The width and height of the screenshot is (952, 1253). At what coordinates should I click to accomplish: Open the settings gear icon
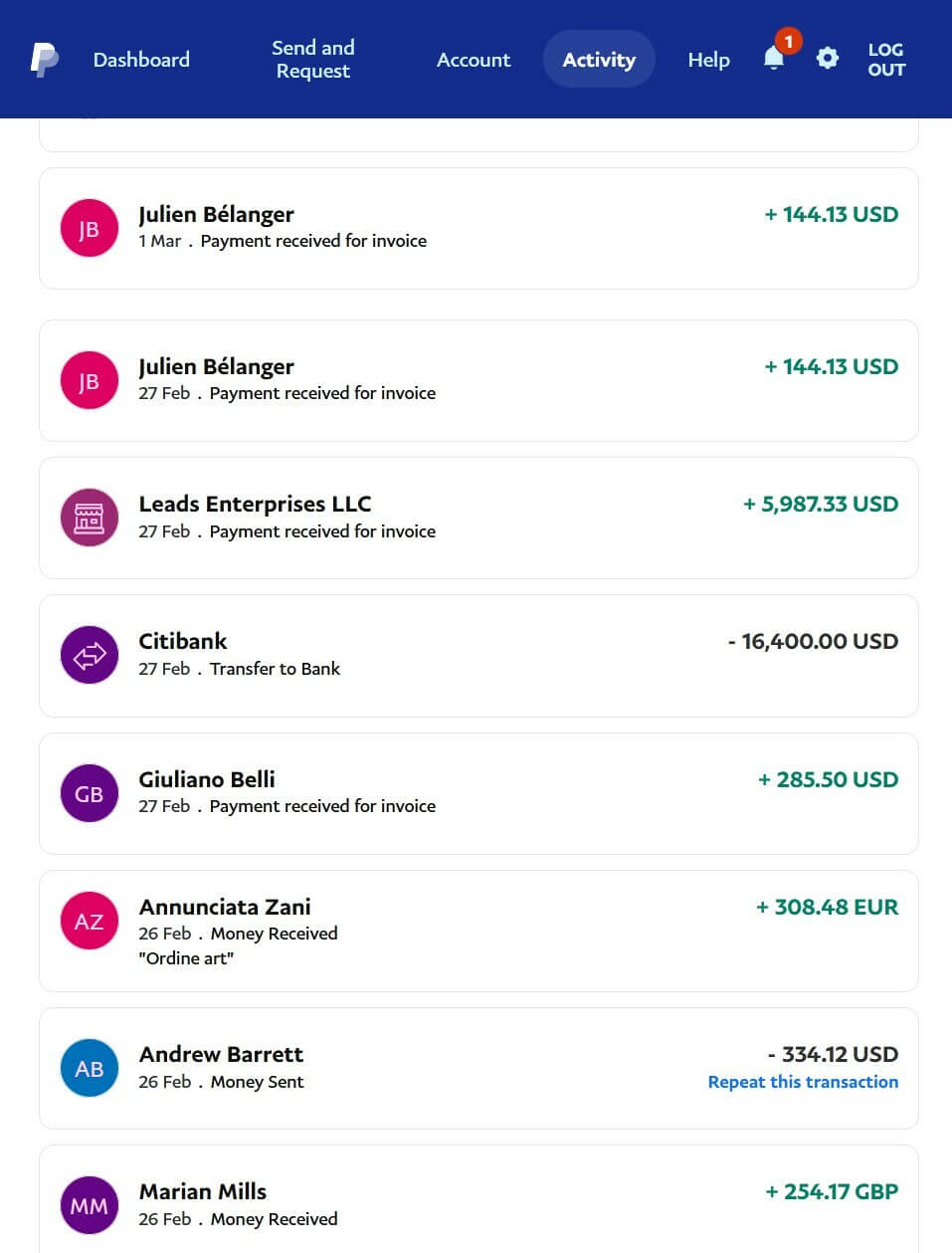tap(827, 59)
